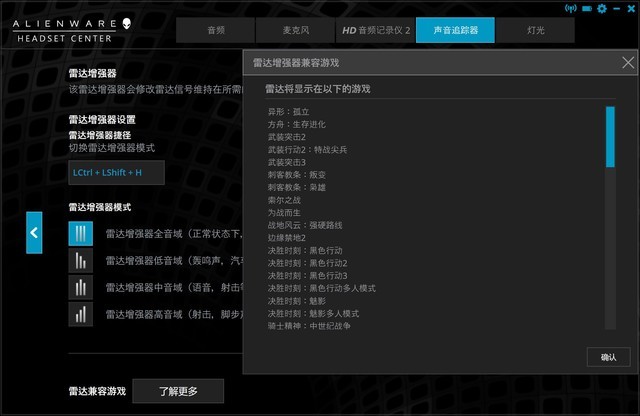Viewport: 640px width, 416px height.
Task: Click the game entry 索尔之战
Action: (284, 200)
